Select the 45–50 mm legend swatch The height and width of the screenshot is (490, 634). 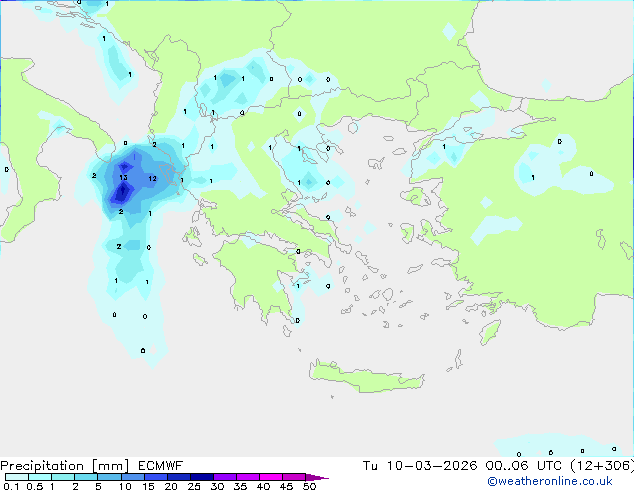(x=294, y=477)
